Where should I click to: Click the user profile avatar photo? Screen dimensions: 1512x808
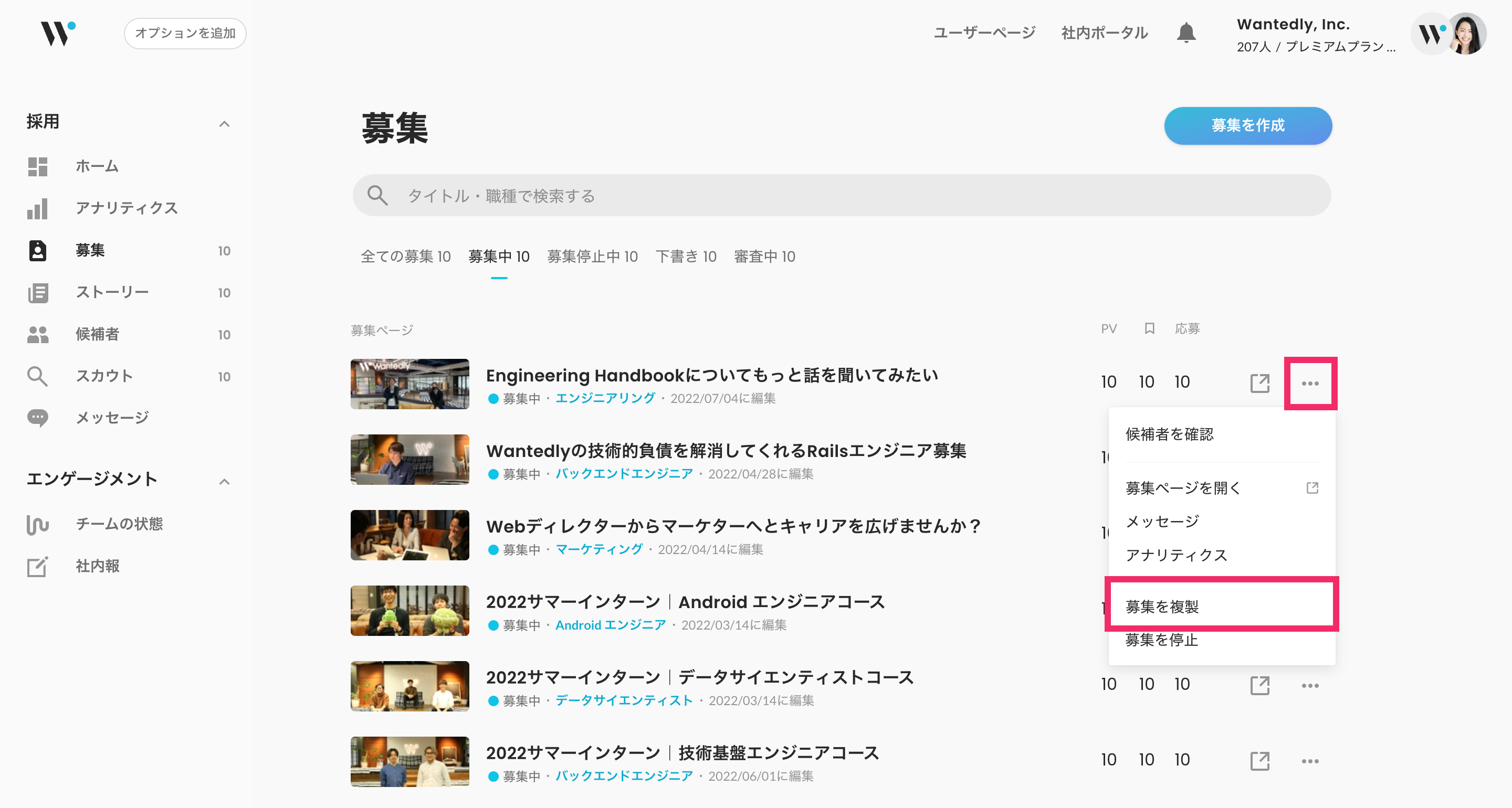pyautogui.click(x=1467, y=34)
